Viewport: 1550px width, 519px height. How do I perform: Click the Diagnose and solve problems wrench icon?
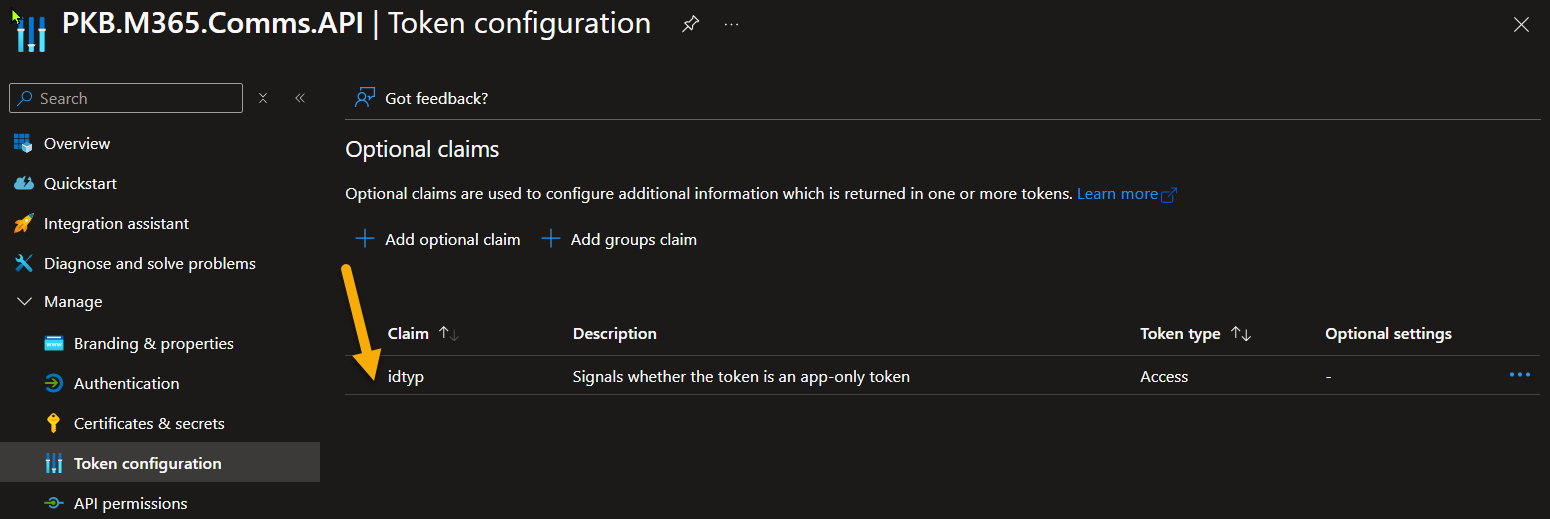tap(24, 263)
